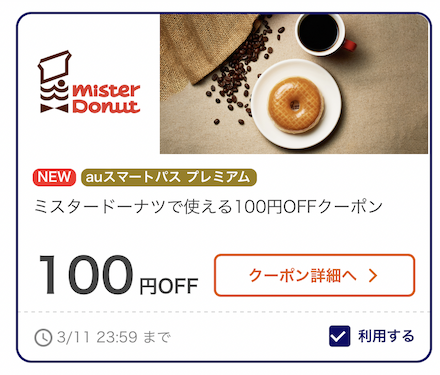
Task: Click the auスマートパス プレミアム badge
Action: click(169, 177)
